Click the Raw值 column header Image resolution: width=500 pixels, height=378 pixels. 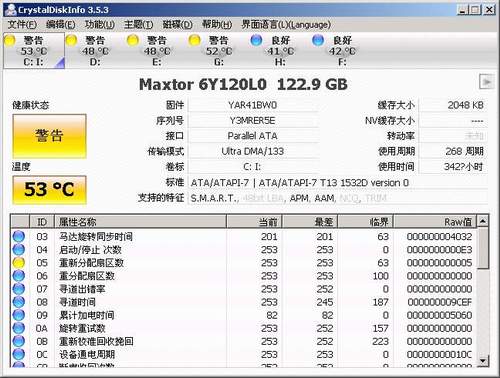click(435, 222)
